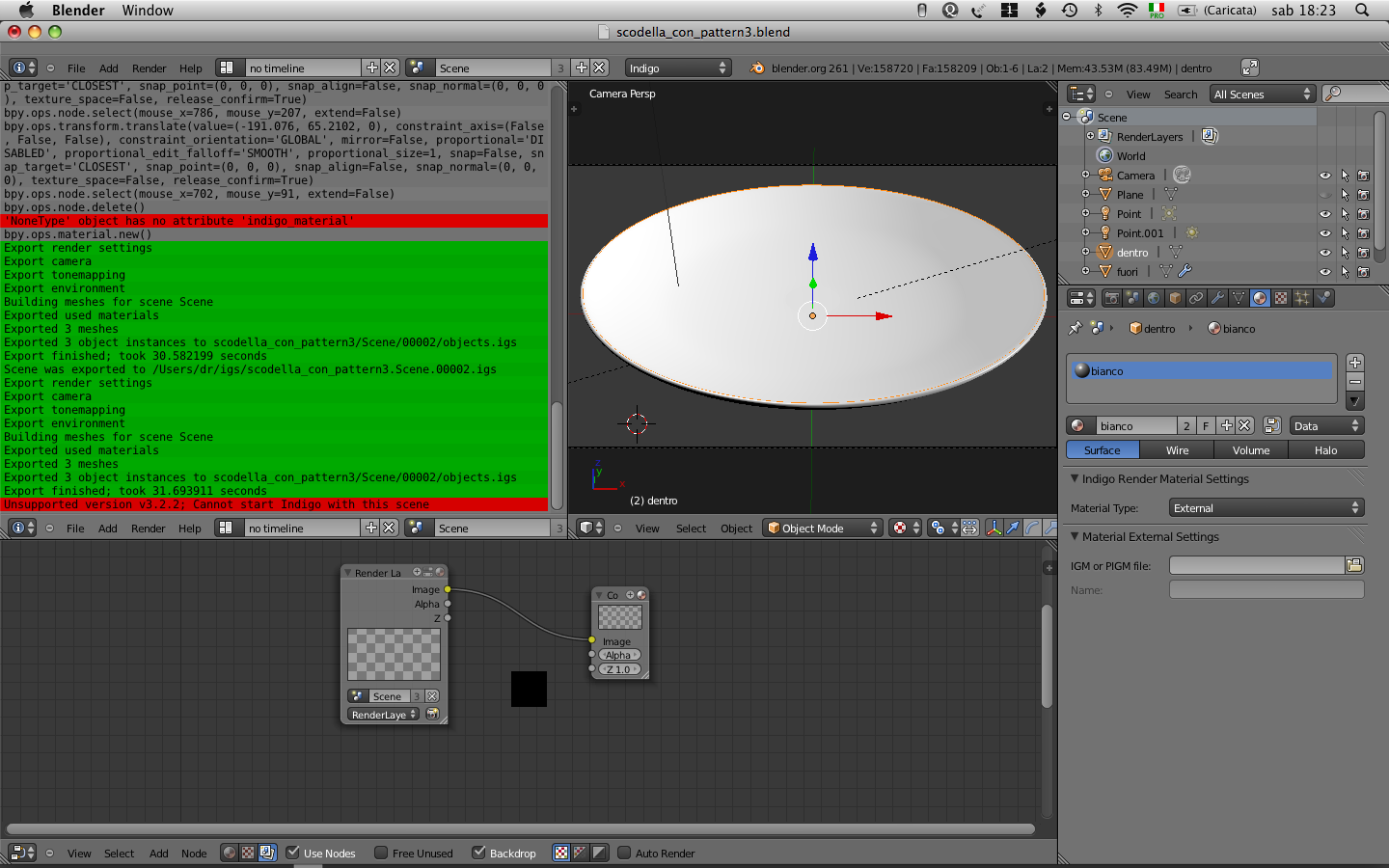1389x868 pixels.
Task: Browse for IGM or PIGM file
Action: 1354,565
